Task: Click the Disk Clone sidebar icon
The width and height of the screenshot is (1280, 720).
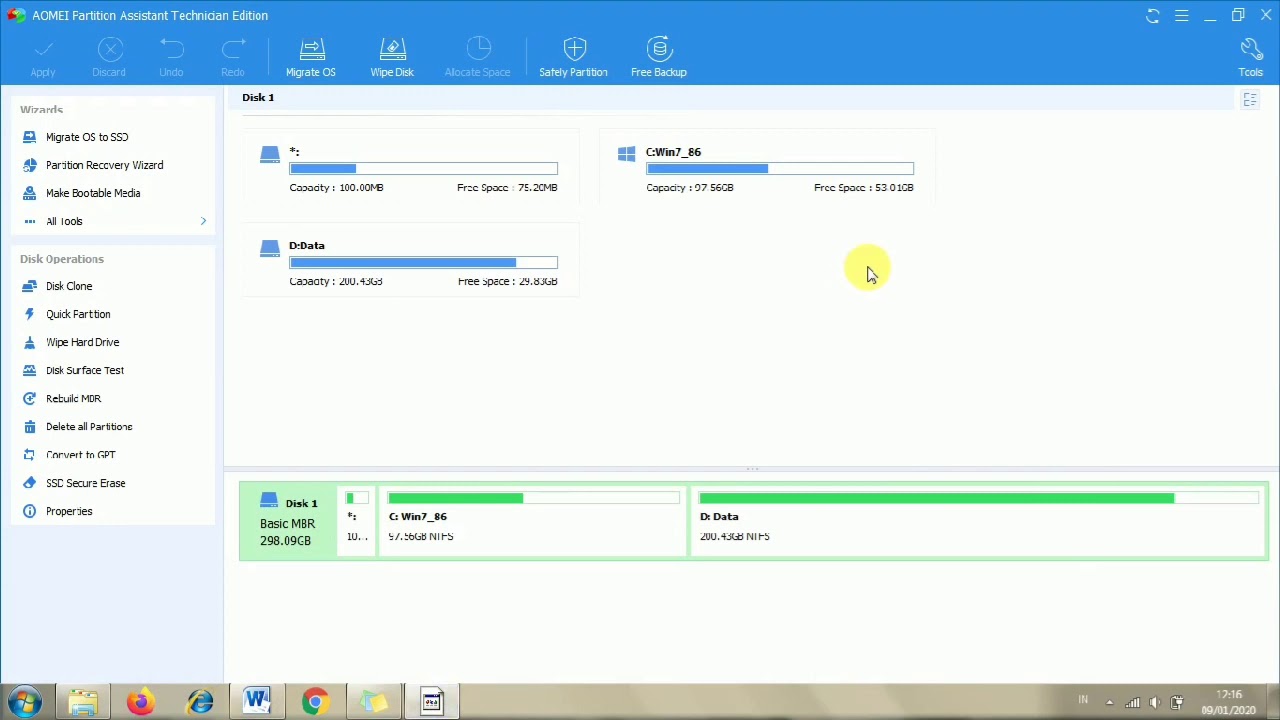Action: (29, 286)
